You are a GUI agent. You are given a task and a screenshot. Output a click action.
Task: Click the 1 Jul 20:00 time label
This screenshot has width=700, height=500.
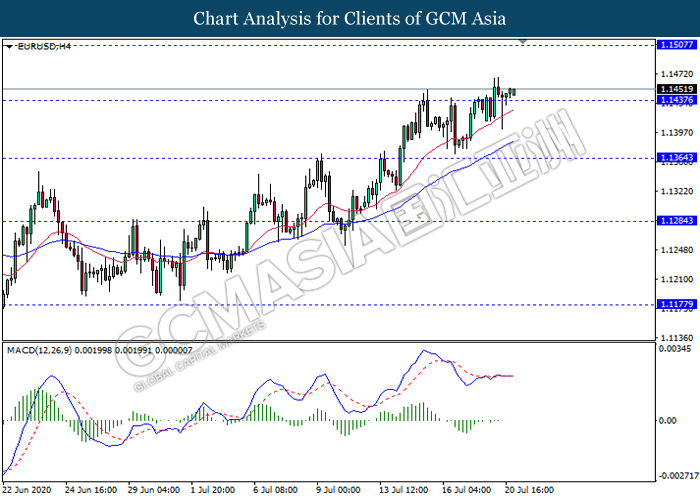[x=213, y=490]
